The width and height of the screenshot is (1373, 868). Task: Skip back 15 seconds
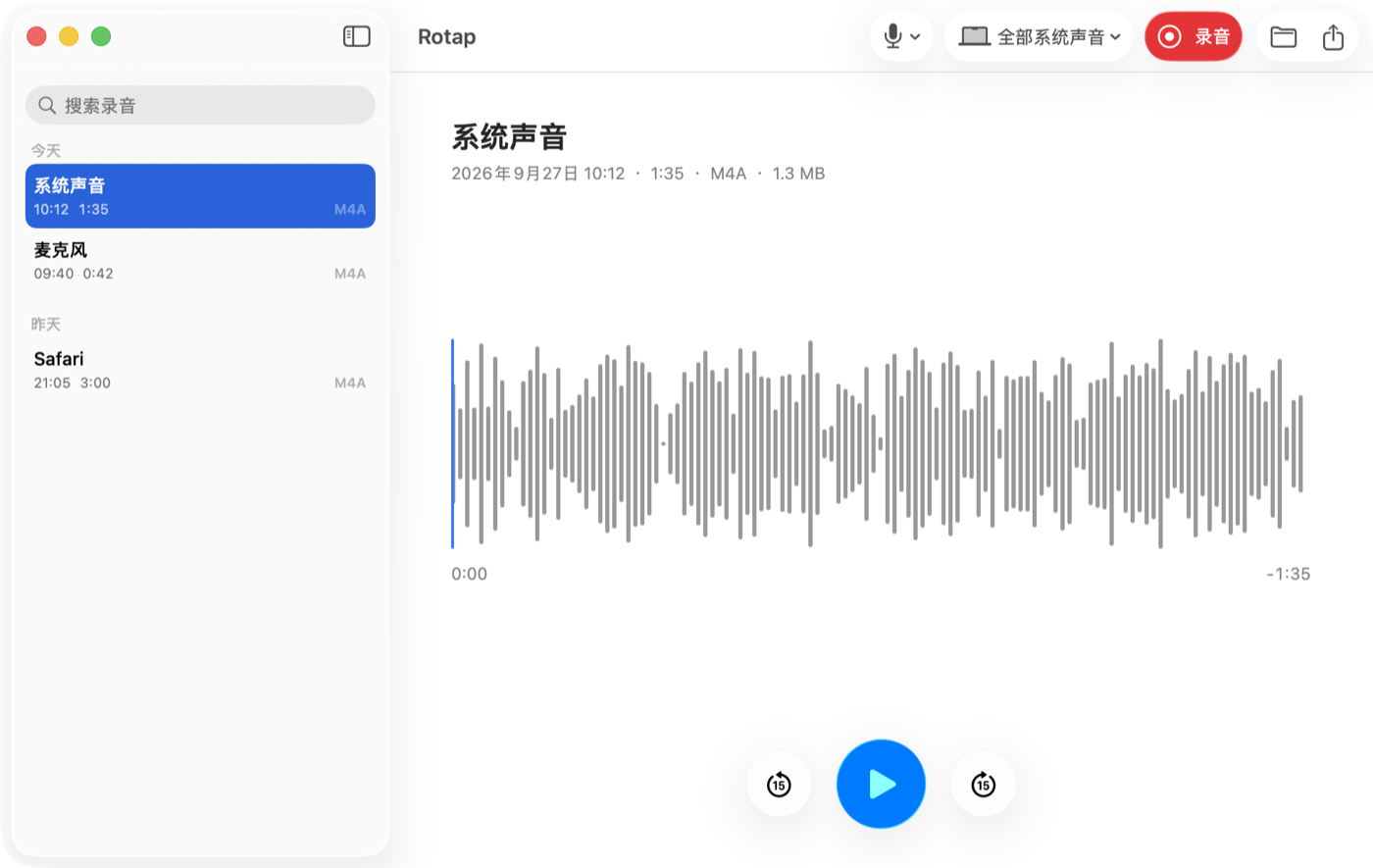pos(779,784)
